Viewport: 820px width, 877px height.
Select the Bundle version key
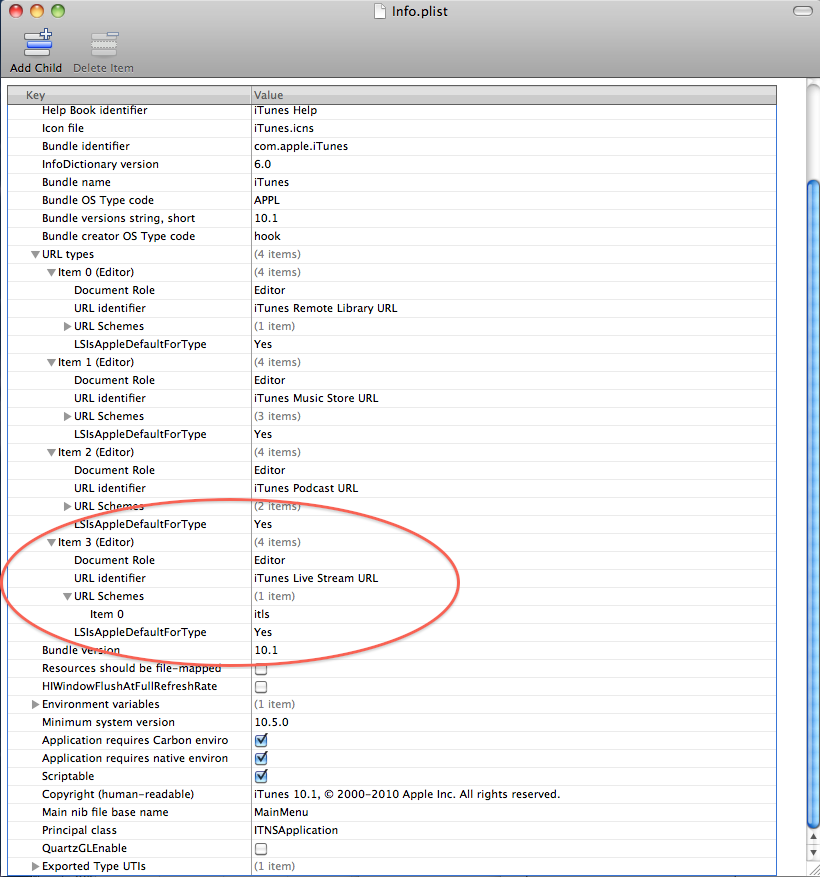tap(81, 650)
